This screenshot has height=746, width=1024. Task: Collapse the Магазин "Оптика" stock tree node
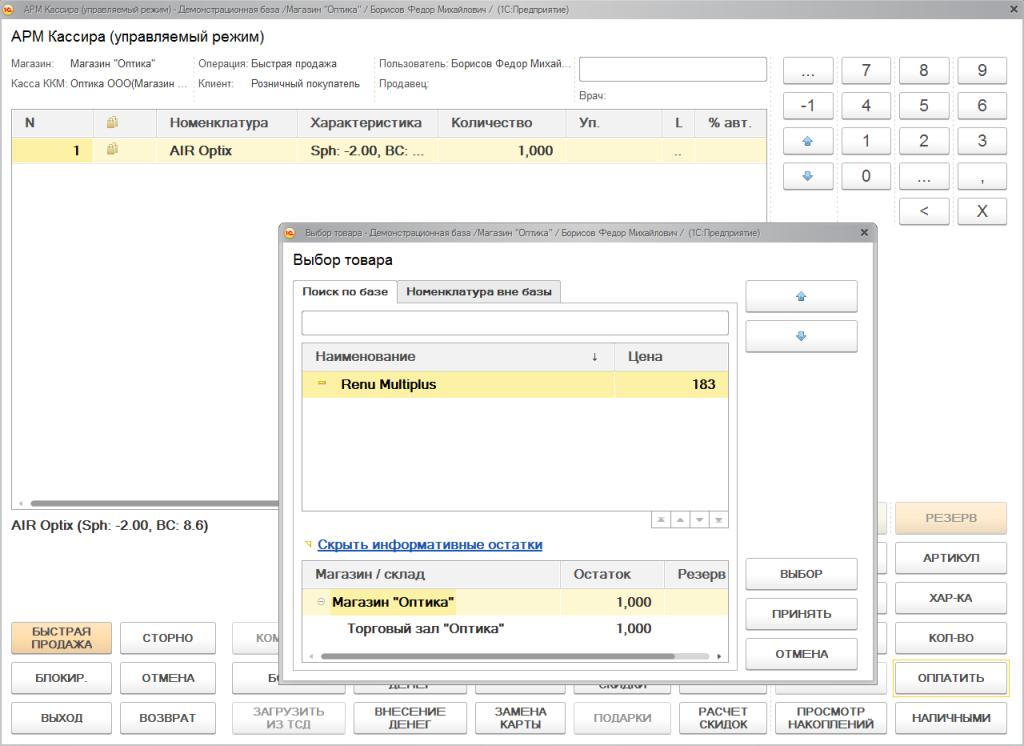click(x=321, y=602)
